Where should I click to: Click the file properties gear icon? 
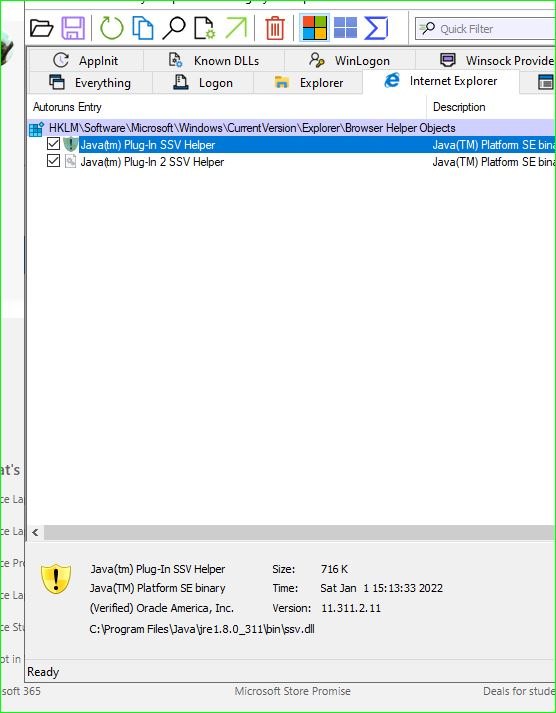click(204, 28)
